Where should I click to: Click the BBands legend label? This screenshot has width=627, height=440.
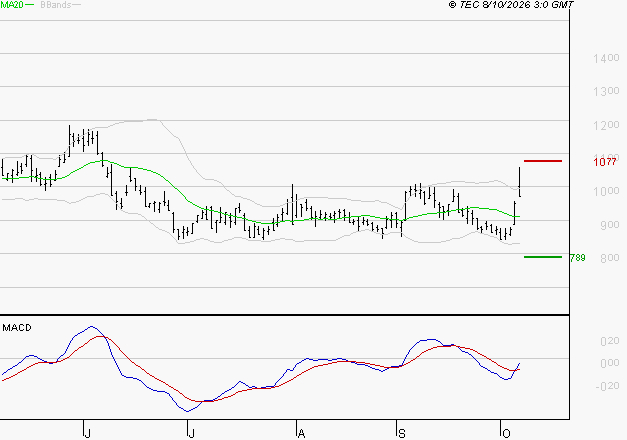56,5
